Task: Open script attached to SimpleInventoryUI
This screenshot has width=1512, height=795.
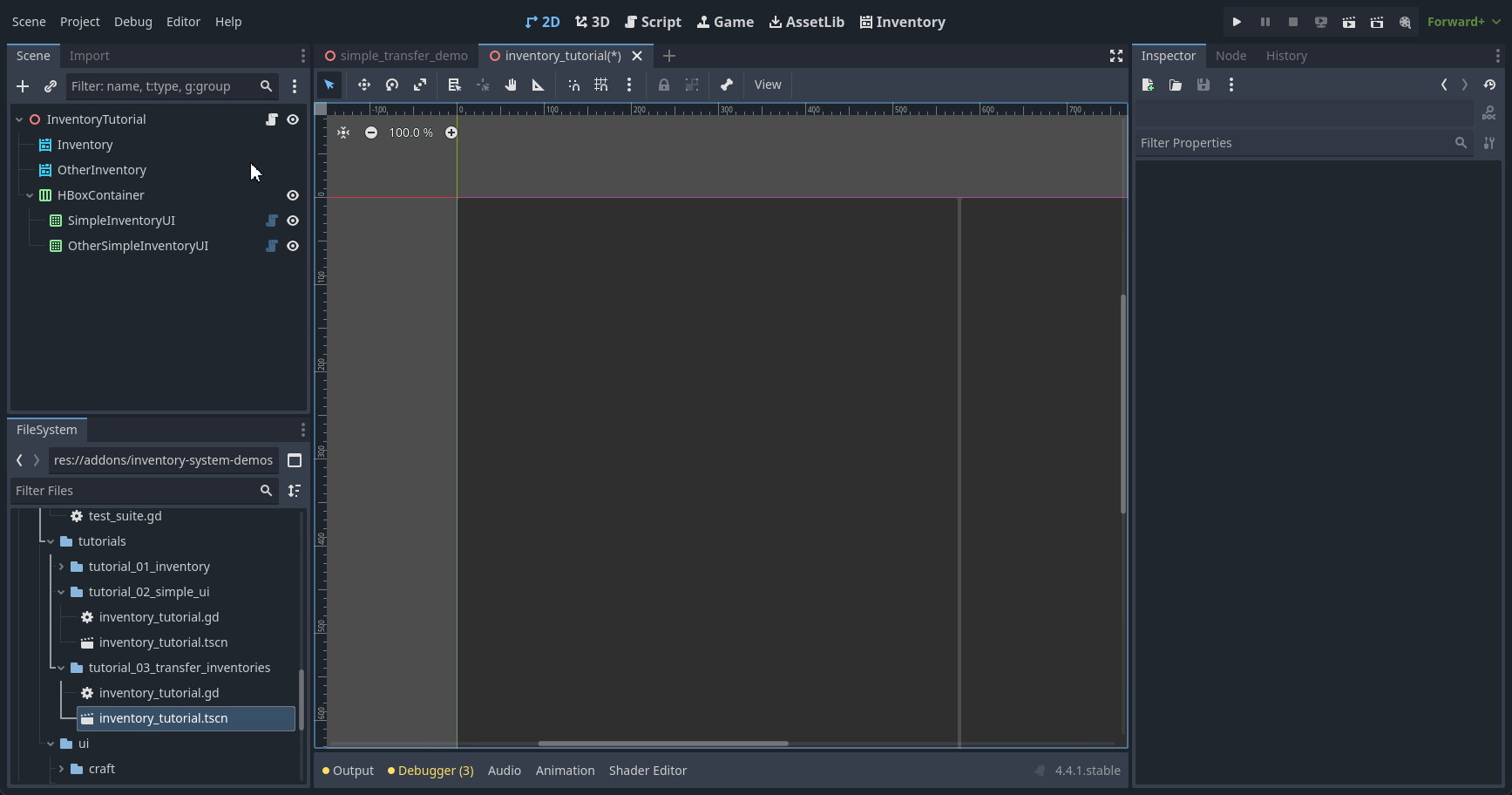Action: [272, 221]
